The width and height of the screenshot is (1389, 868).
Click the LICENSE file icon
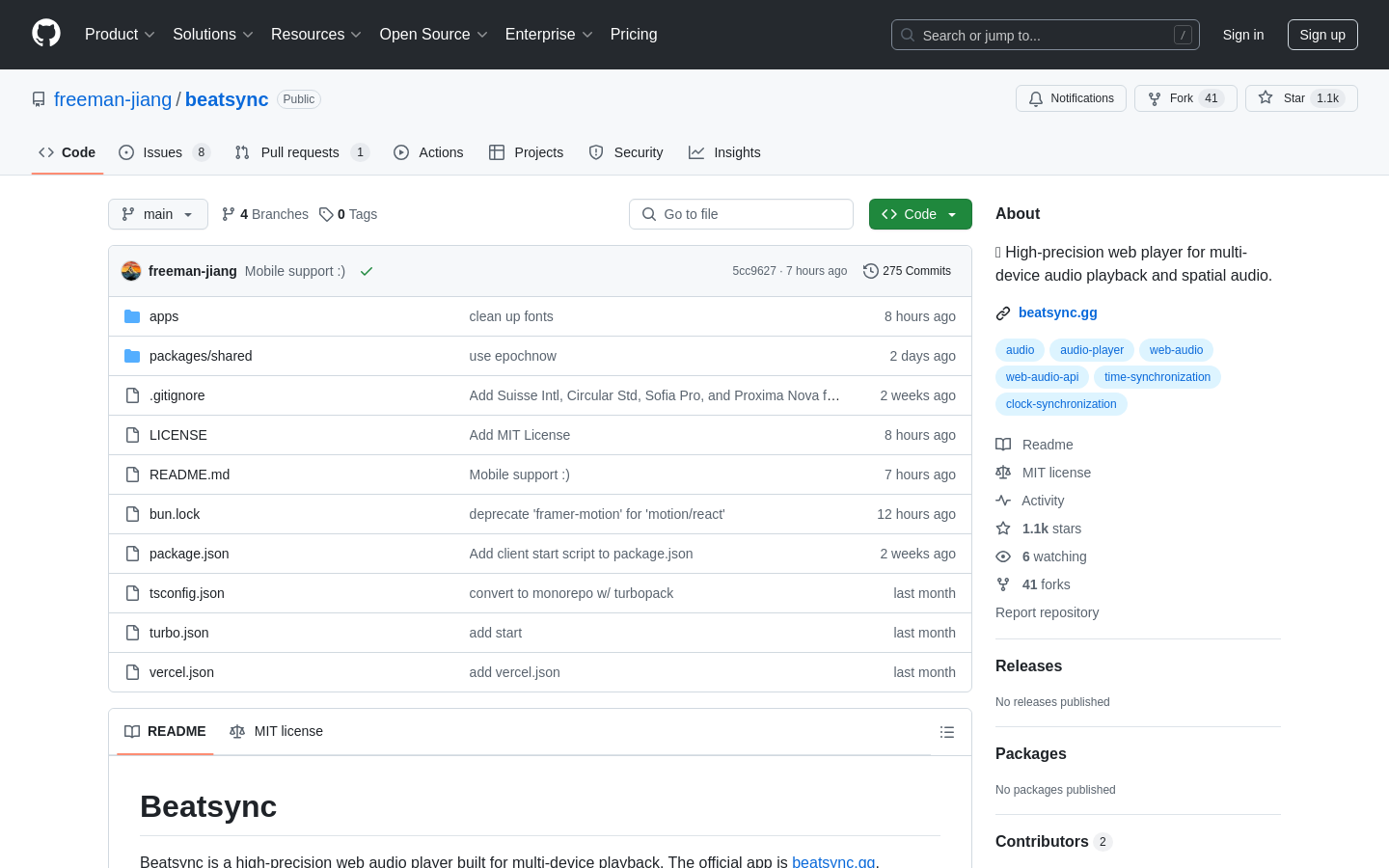(x=132, y=435)
